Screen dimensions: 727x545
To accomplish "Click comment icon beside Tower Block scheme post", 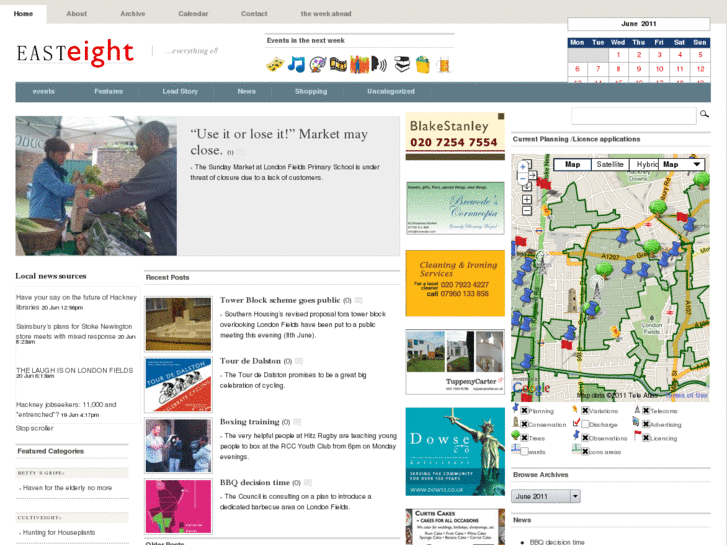I will coord(358,301).
